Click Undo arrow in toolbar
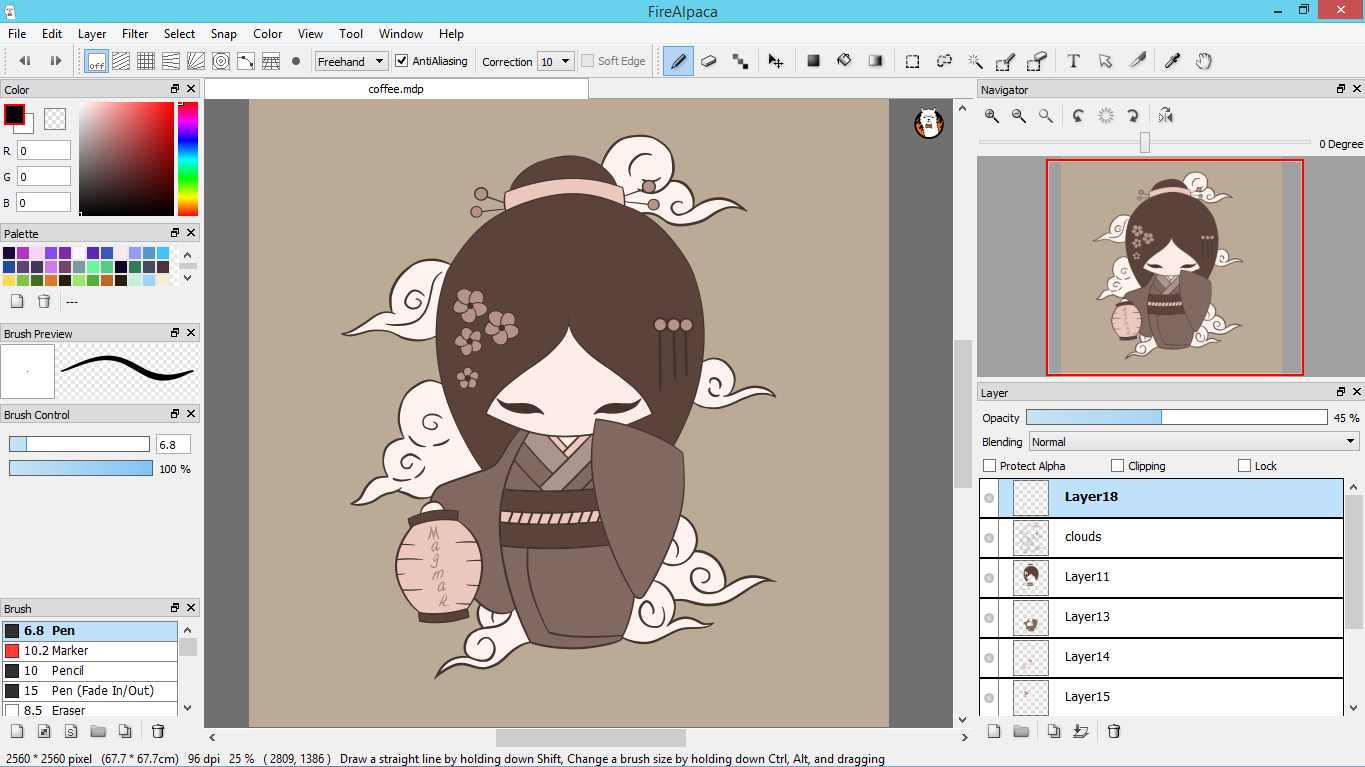Viewport: 1365px width, 767px height. (x=25, y=61)
